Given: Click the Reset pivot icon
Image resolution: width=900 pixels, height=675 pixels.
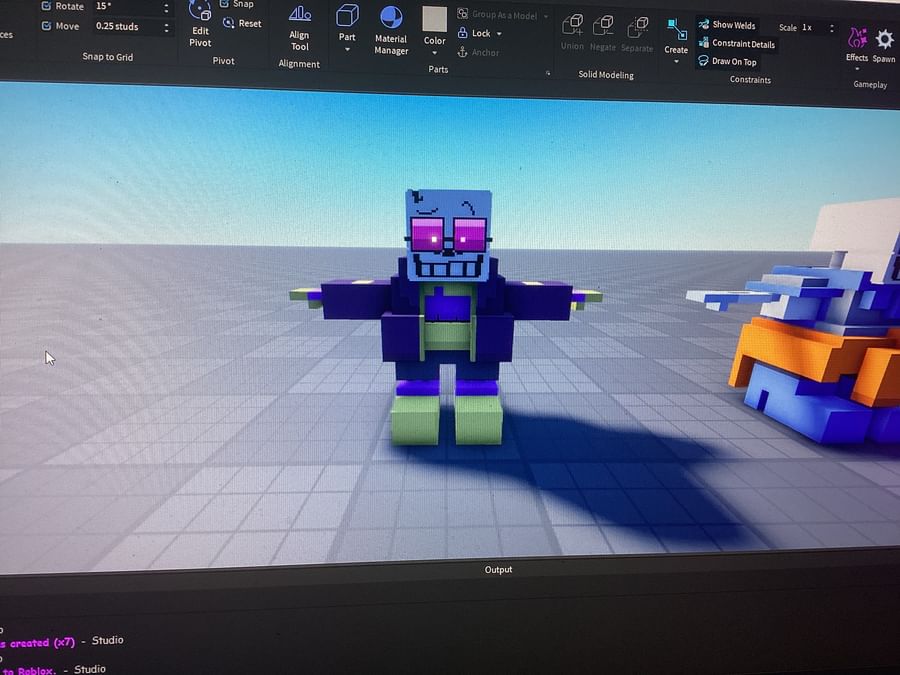Looking at the screenshot, I should click(228, 23).
